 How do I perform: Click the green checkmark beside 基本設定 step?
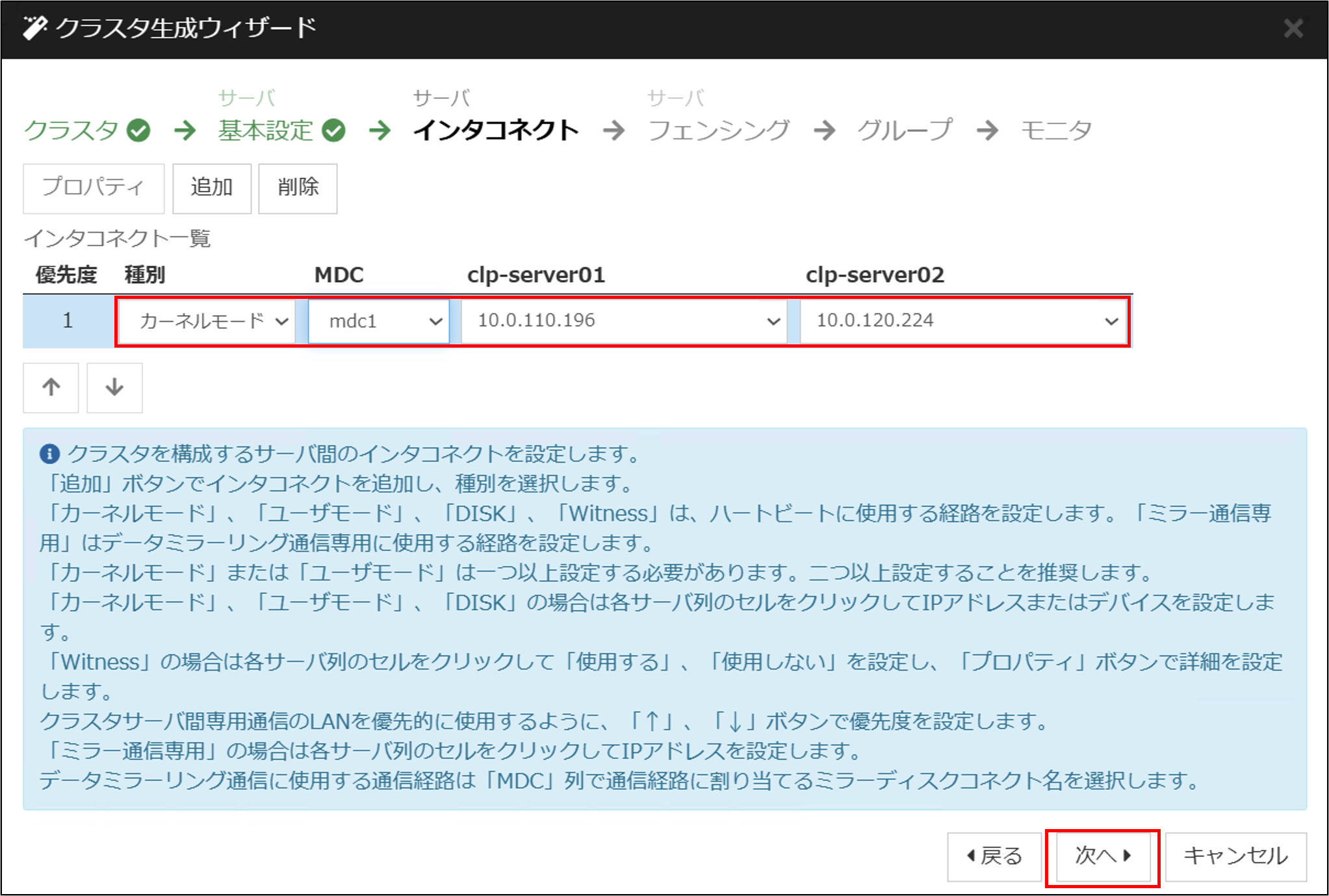333,131
